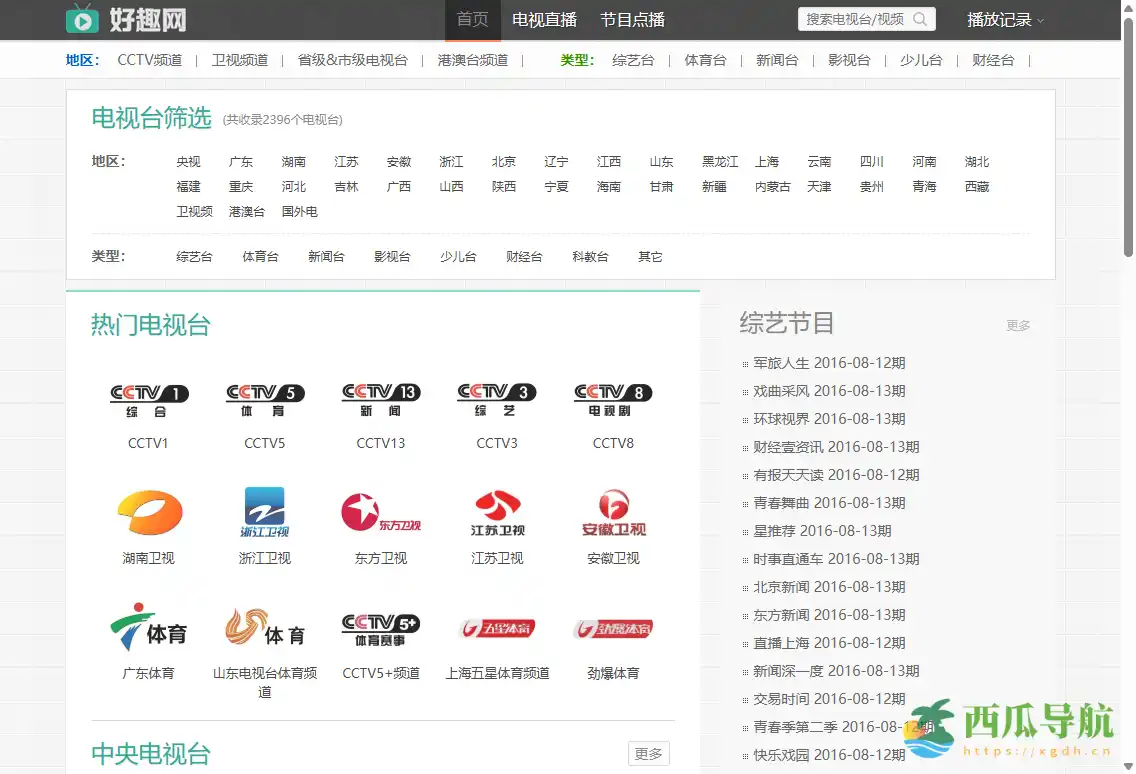Click the CCTV13 news channel logo
The image size is (1136, 774).
[x=380, y=396]
